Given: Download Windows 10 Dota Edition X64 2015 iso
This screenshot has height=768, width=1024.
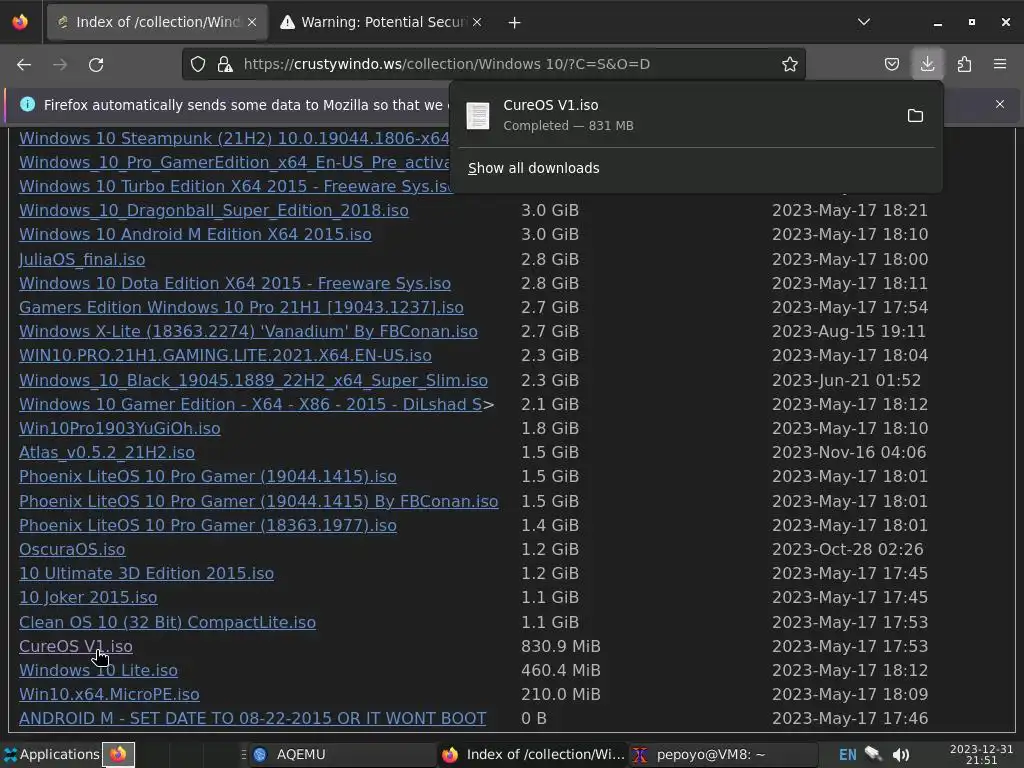Looking at the screenshot, I should point(235,283).
